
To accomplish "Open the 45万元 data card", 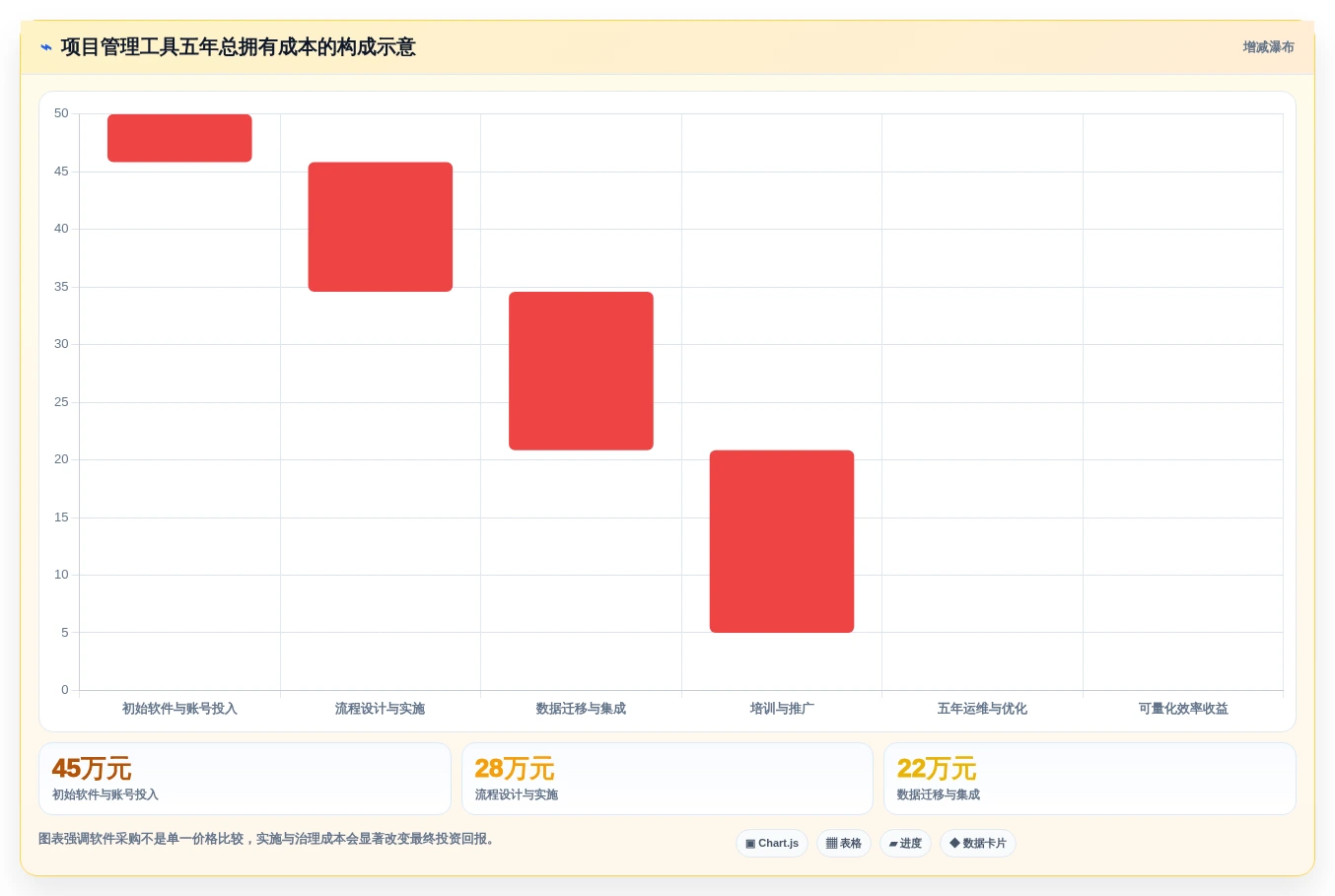I will click(245, 779).
